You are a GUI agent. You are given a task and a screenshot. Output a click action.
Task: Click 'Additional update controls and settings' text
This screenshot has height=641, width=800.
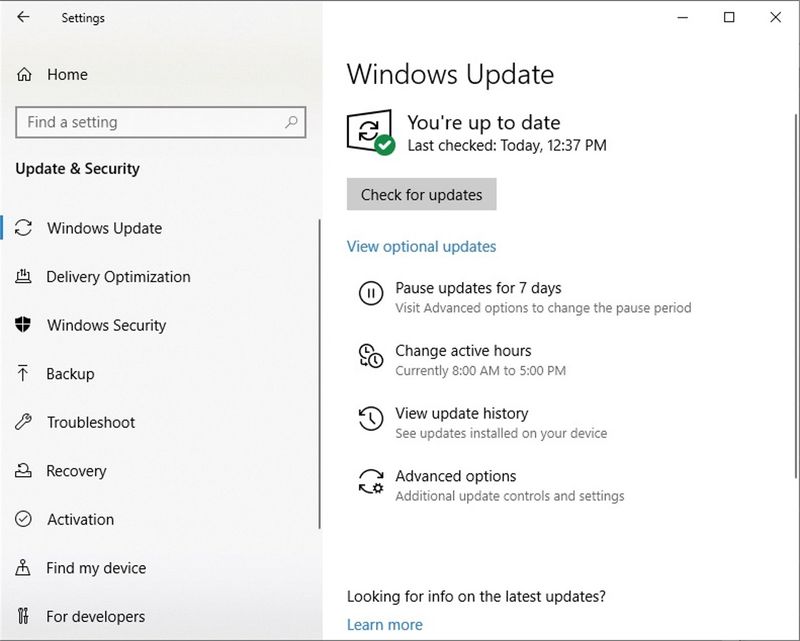tap(510, 496)
